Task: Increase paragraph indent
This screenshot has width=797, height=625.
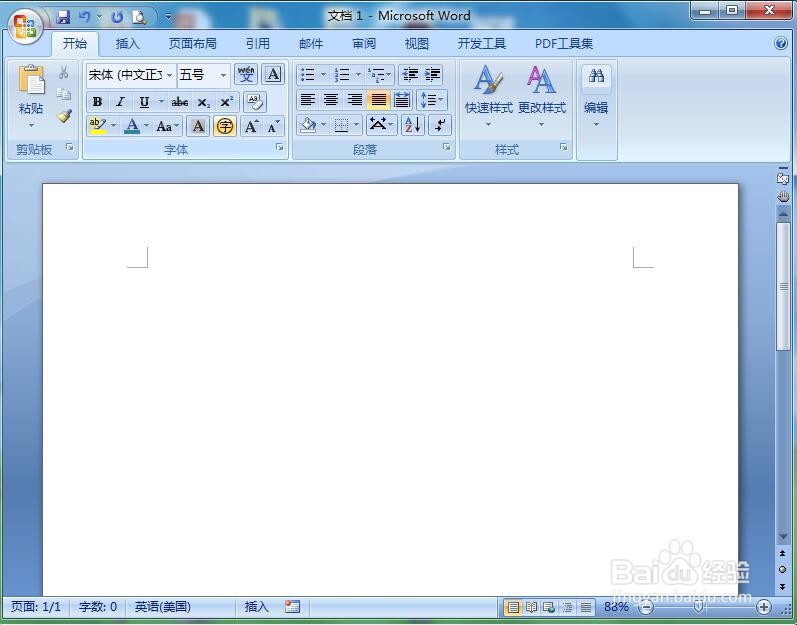Action: (432, 75)
